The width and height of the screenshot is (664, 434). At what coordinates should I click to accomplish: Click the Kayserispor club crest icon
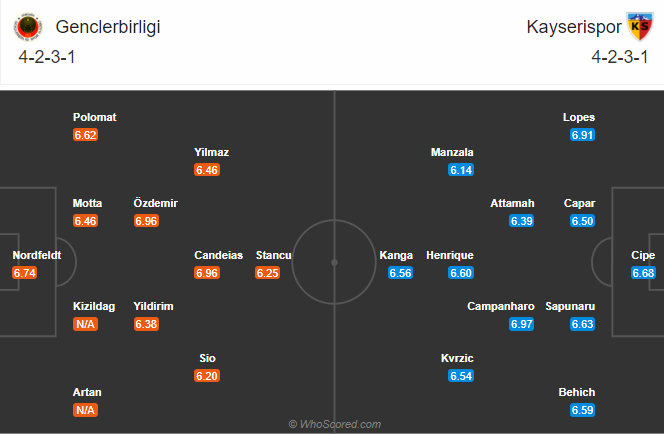[640, 27]
